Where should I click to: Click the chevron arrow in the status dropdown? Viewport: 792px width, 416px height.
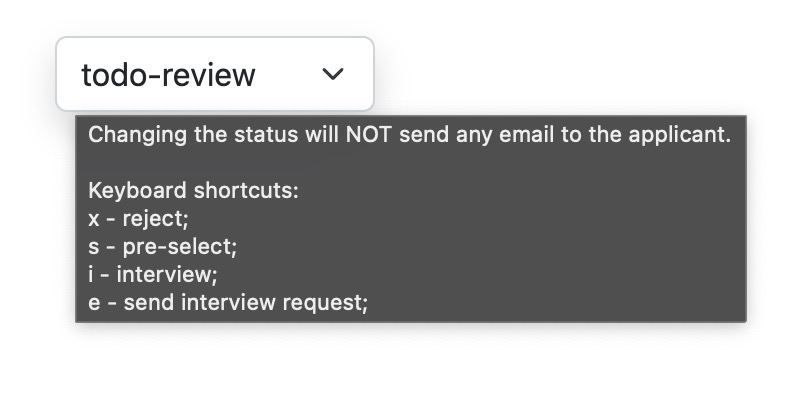pyautogui.click(x=334, y=74)
